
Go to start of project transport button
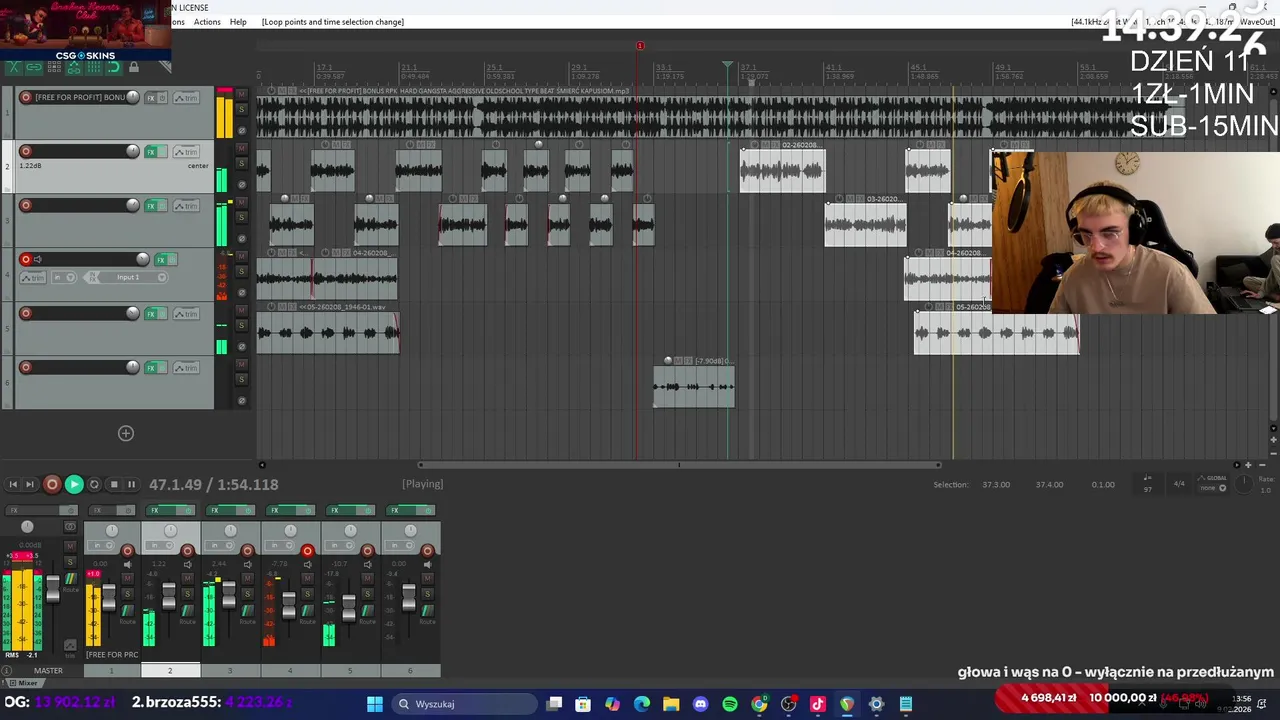(x=13, y=484)
